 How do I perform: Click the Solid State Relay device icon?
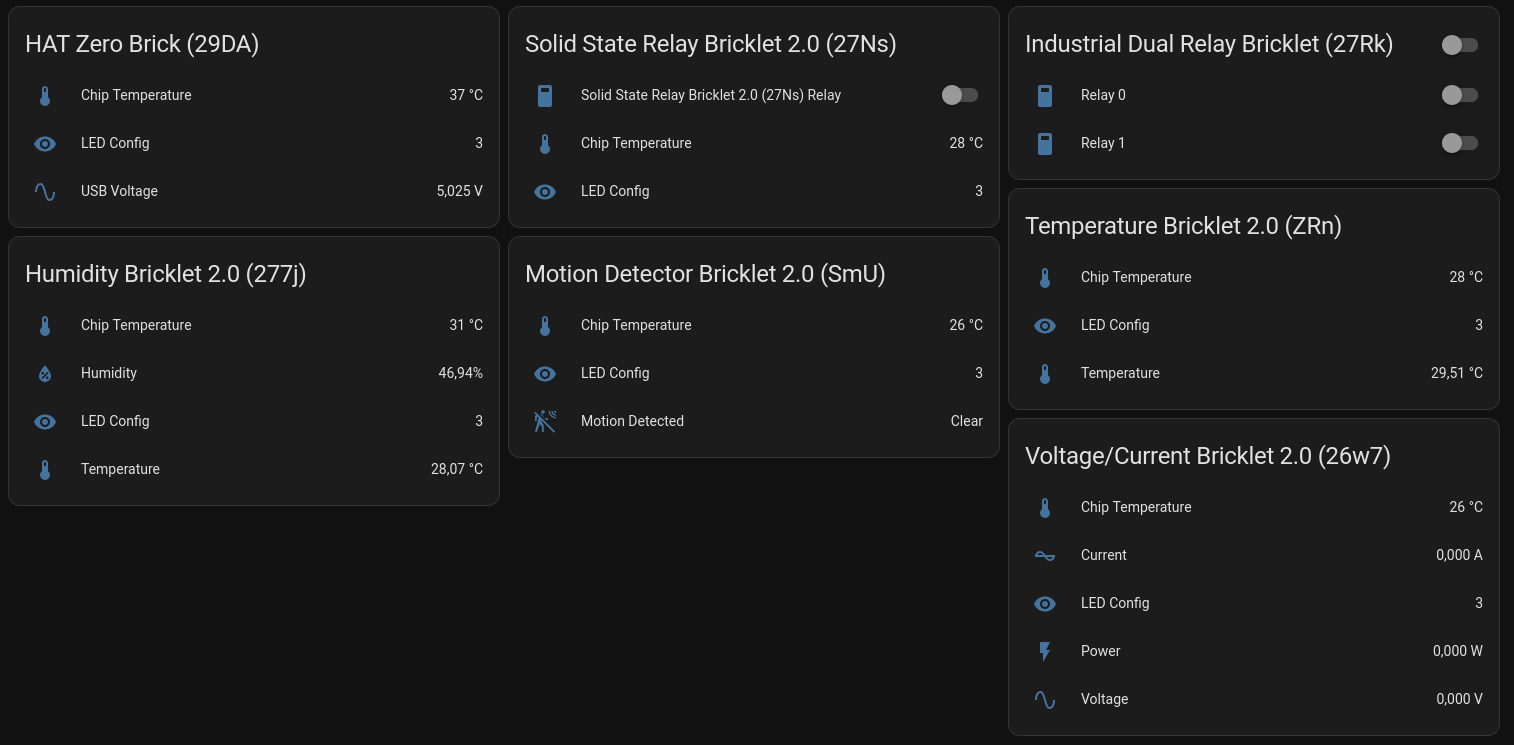(x=545, y=96)
